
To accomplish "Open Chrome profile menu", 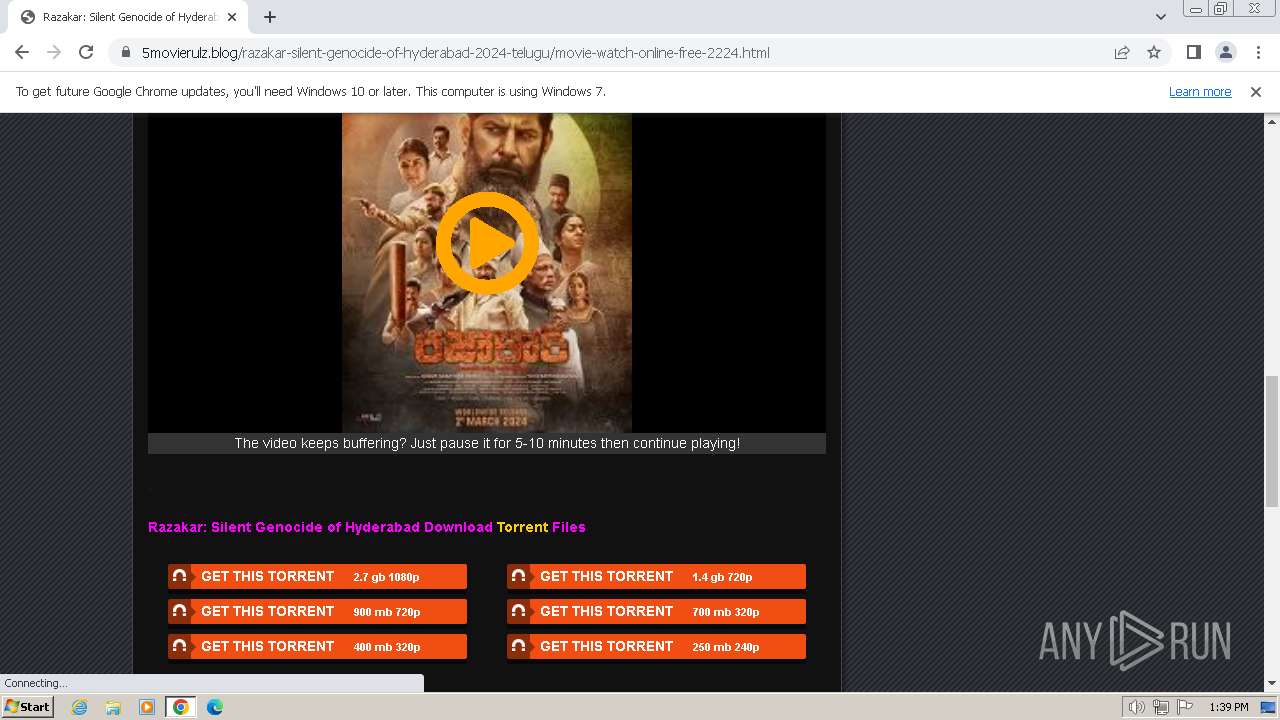I will pos(1226,52).
